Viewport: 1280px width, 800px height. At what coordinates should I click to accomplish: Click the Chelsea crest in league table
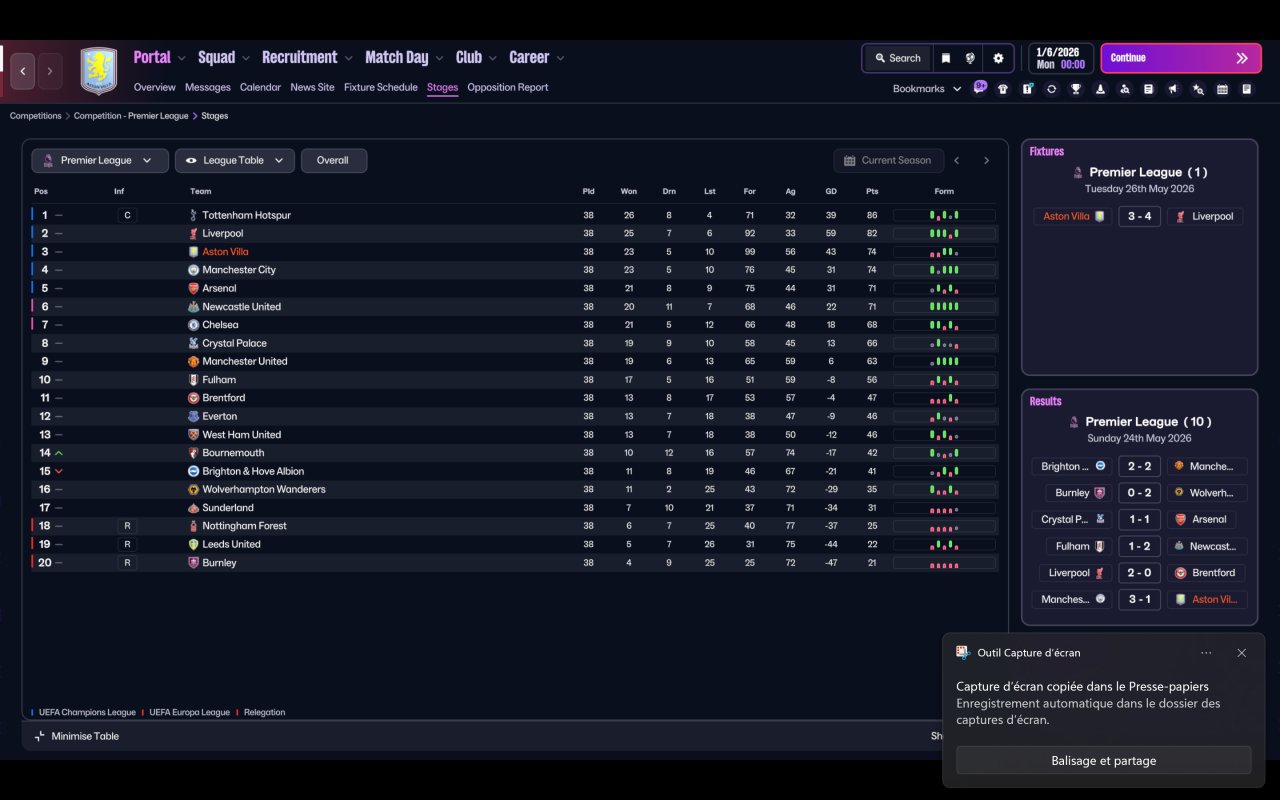pos(194,325)
